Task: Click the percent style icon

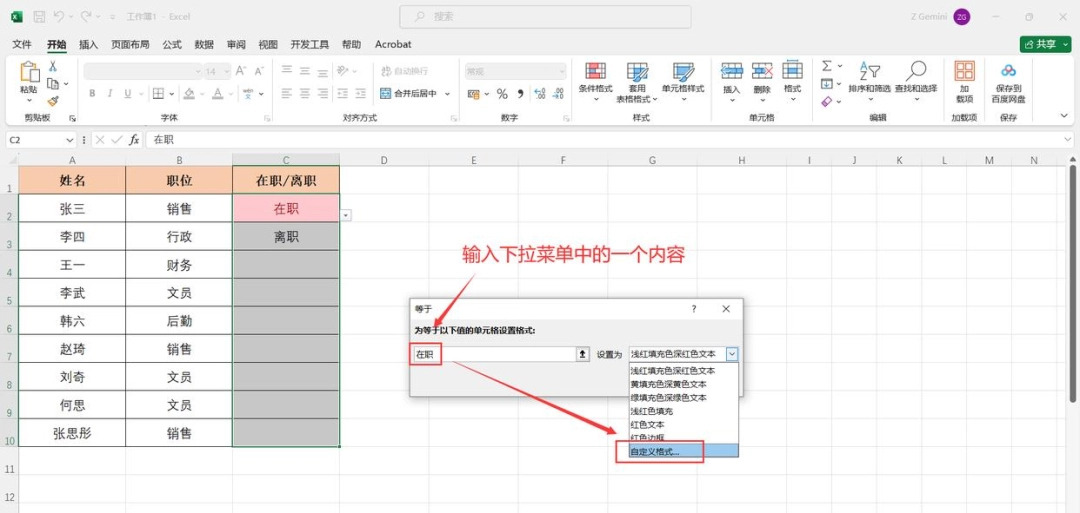Action: 502,94
